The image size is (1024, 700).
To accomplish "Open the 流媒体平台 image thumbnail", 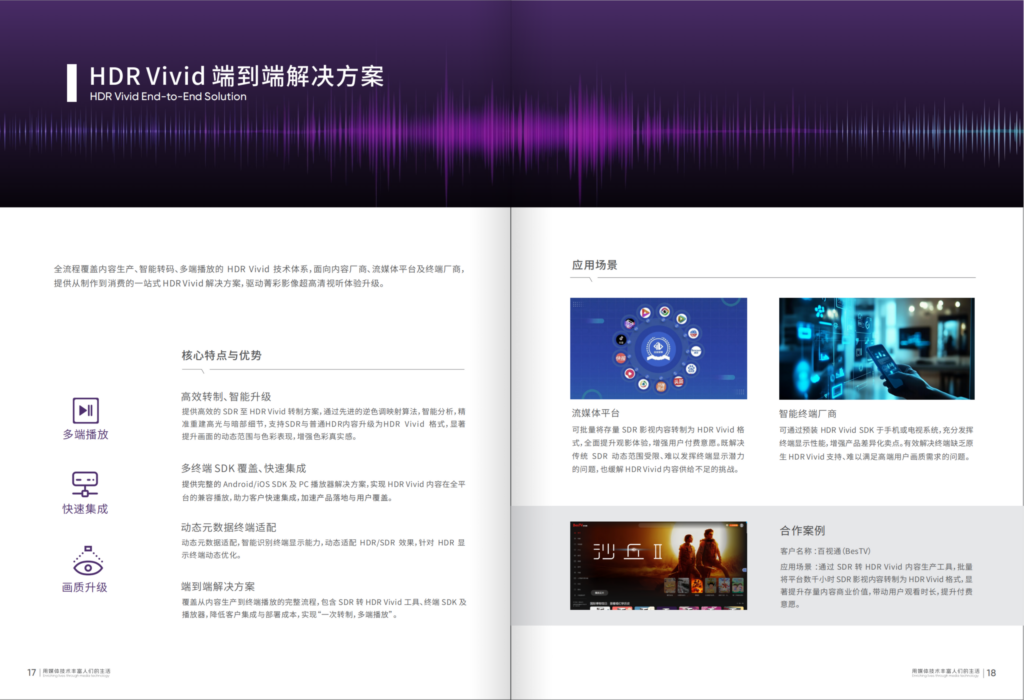I will pyautogui.click(x=658, y=348).
